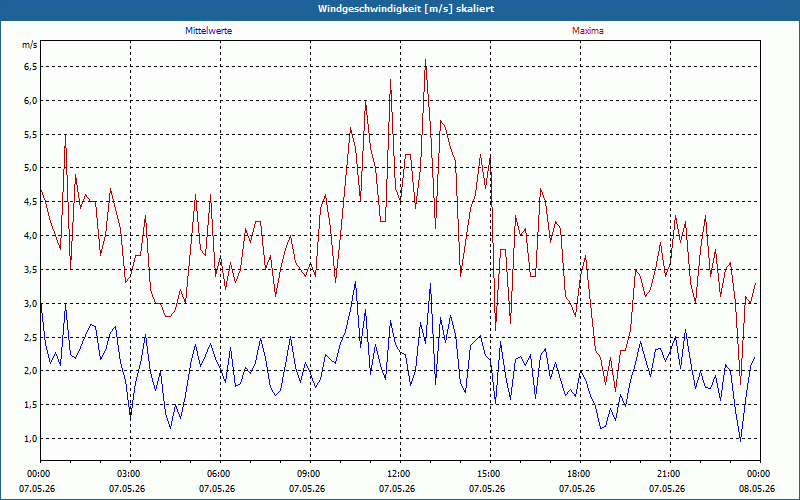Click the Windgeschwindigkeit title bar

click(400, 9)
